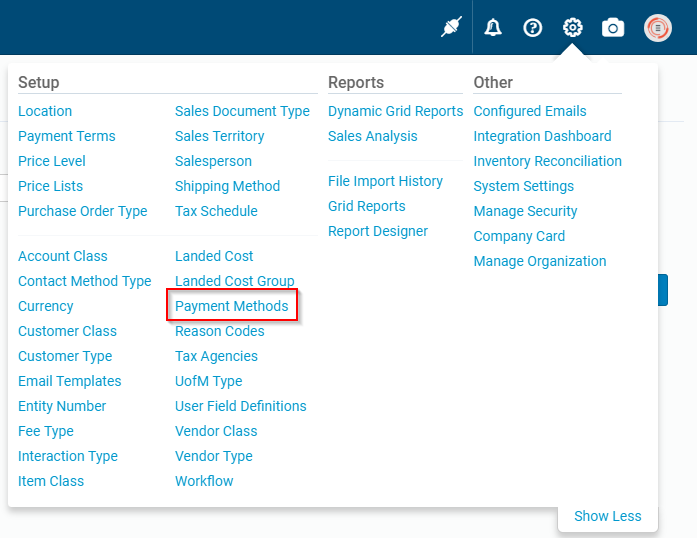Click the help question mark icon
This screenshot has width=697, height=538.
click(533, 28)
